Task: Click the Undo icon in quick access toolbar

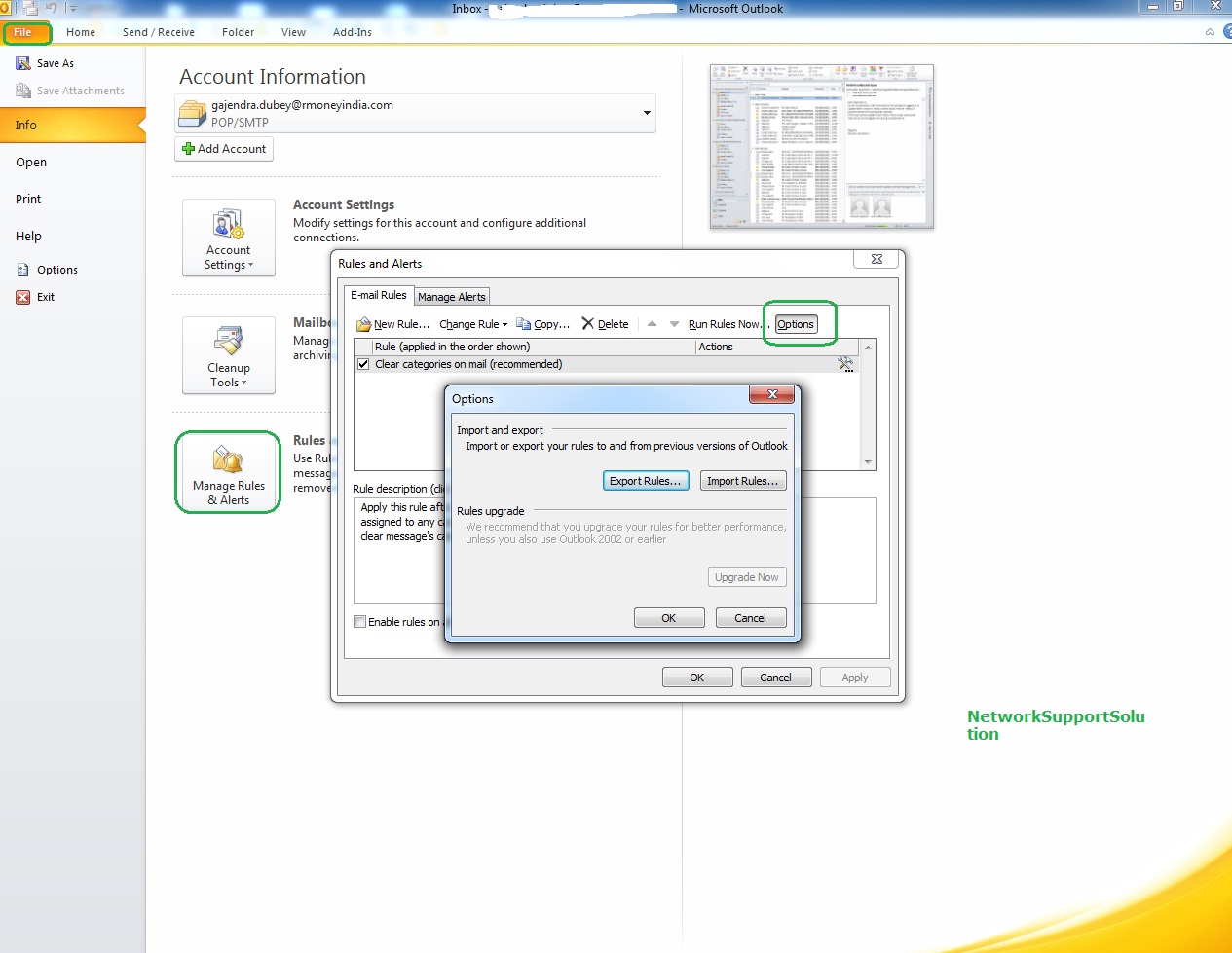Action: coord(51,8)
